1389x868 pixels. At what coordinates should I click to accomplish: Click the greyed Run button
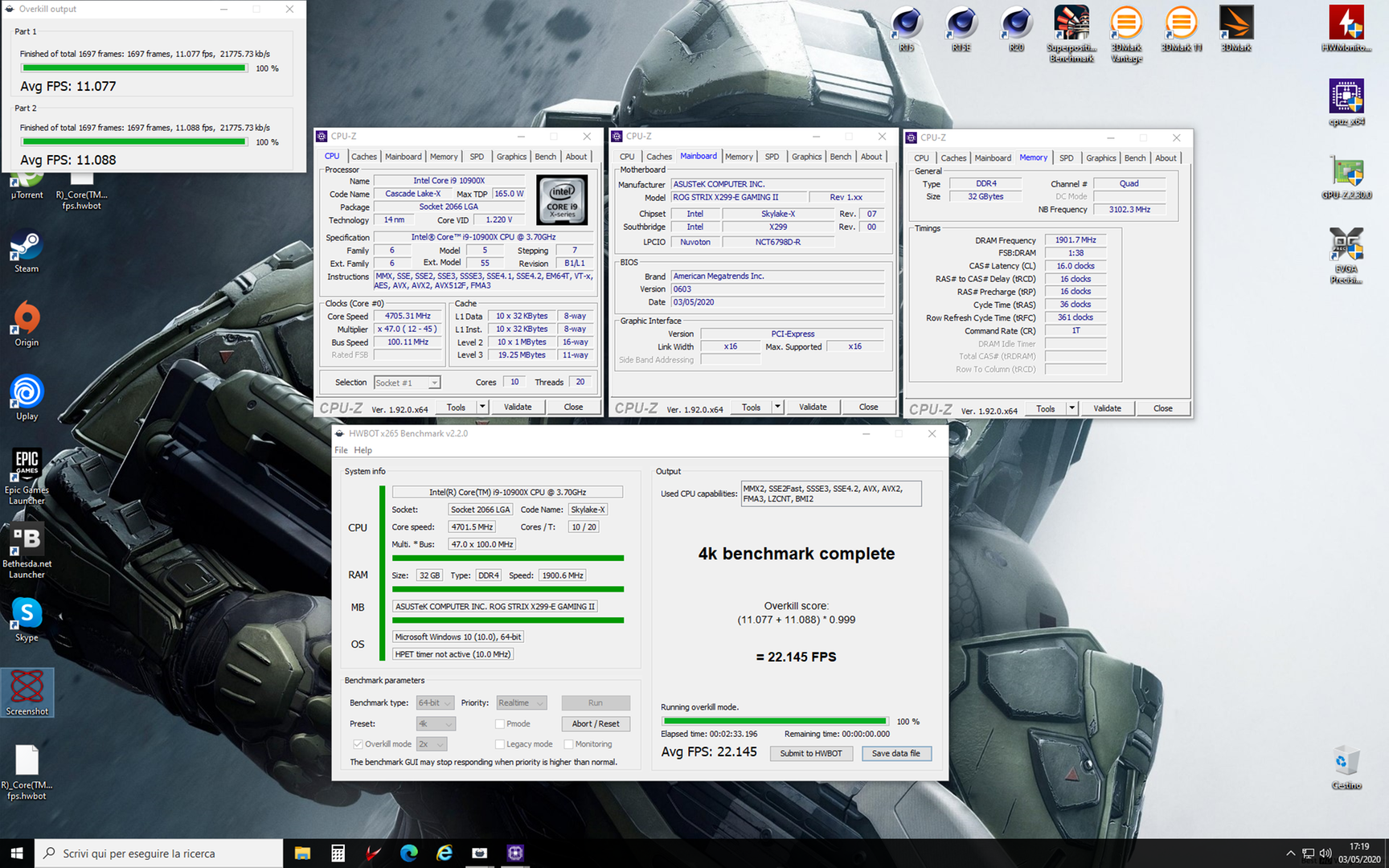tap(596, 703)
